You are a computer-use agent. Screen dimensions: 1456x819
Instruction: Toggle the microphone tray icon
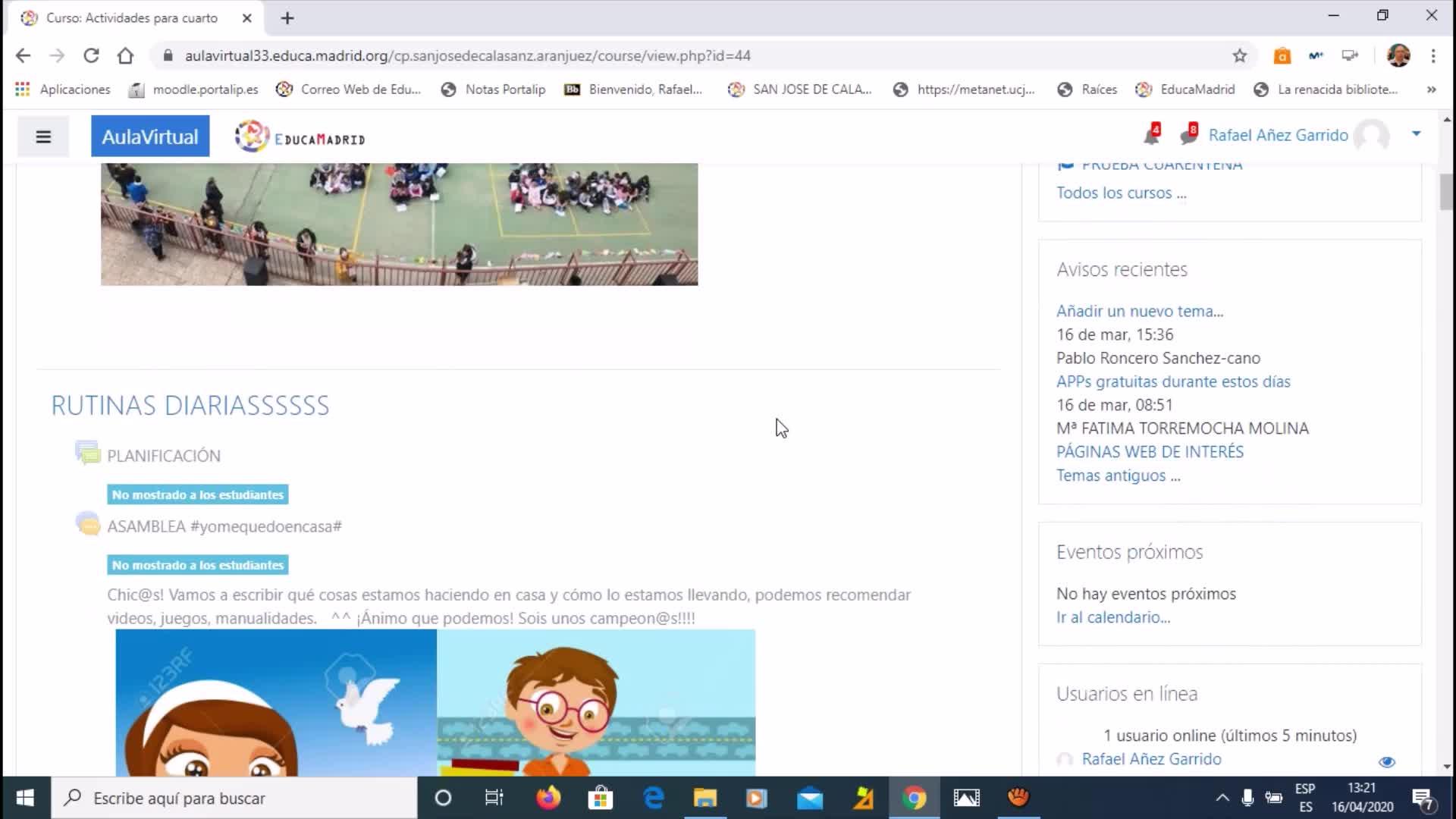(x=1247, y=798)
